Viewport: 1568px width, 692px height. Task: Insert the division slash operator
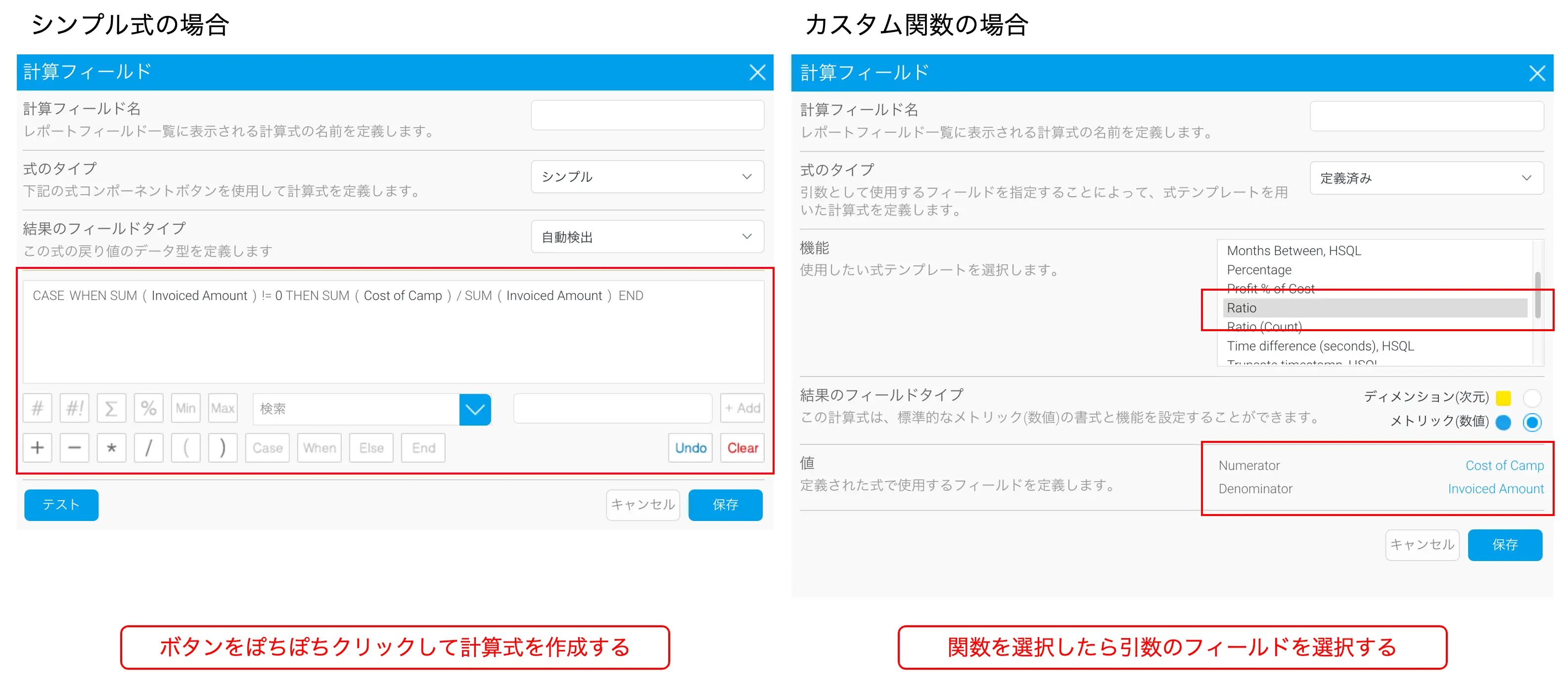point(148,448)
